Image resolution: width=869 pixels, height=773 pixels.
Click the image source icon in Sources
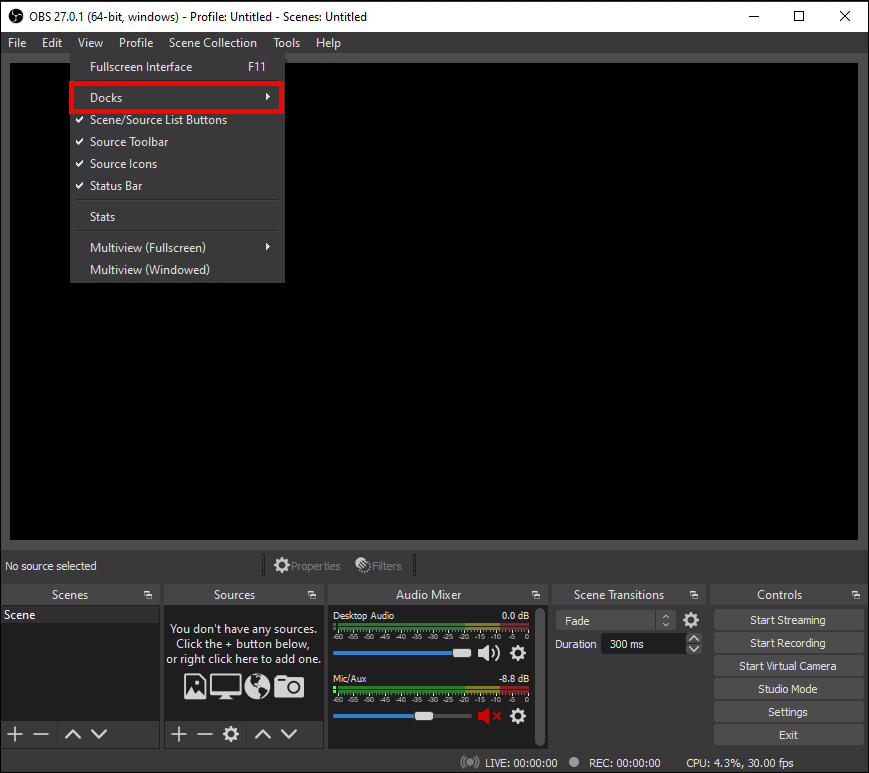click(x=195, y=687)
